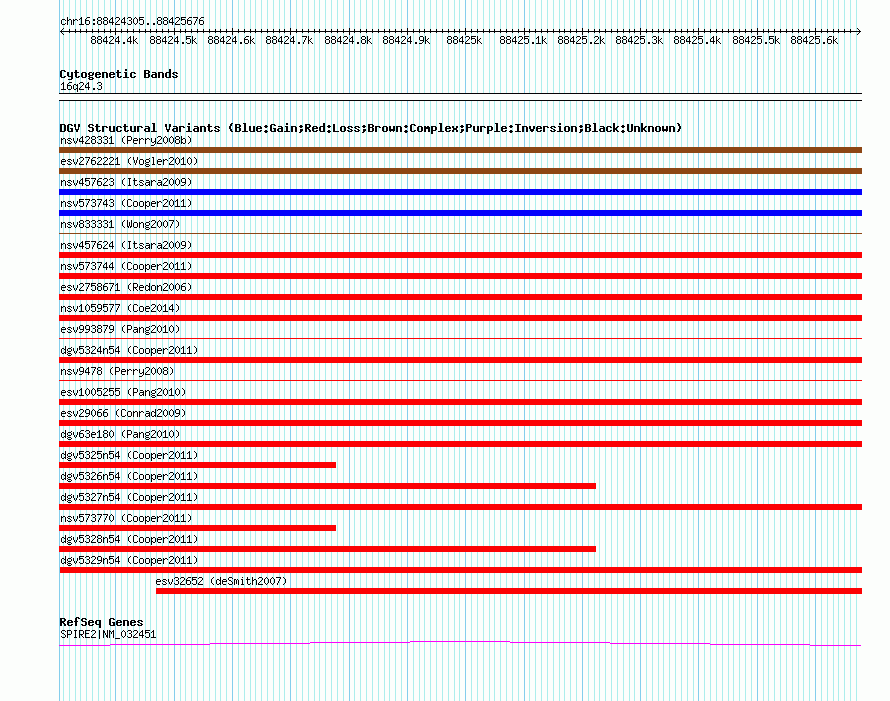
Task: Click the esv29066 (Conrad2009) label
Action: 123,413
